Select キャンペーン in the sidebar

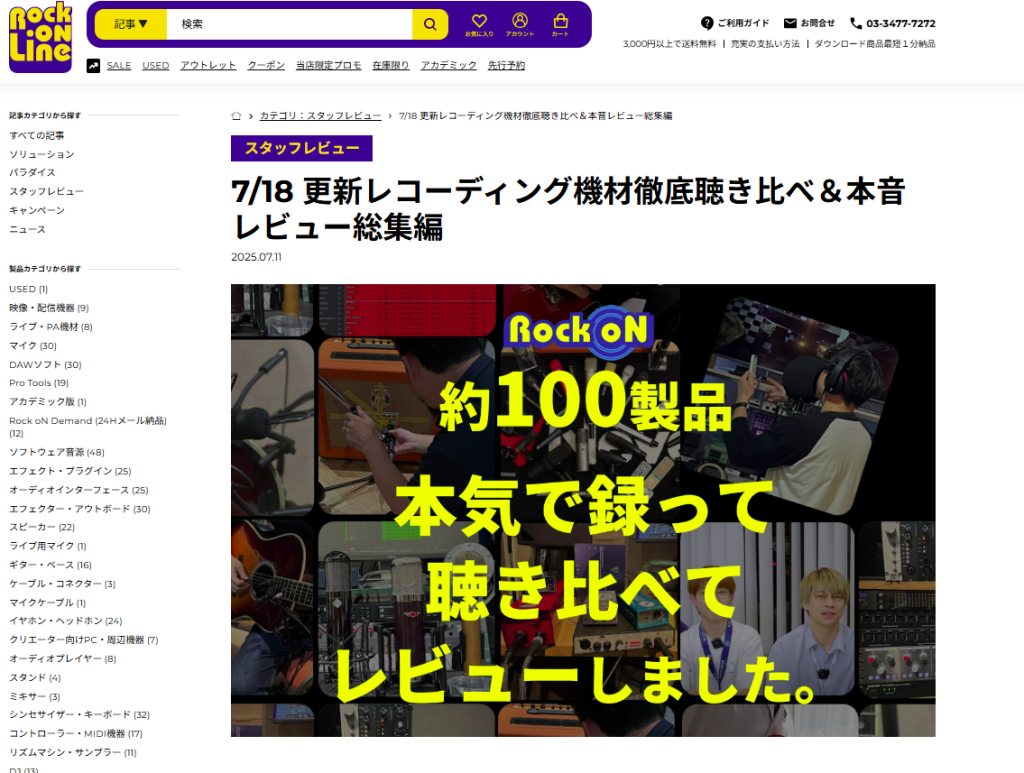pos(37,210)
